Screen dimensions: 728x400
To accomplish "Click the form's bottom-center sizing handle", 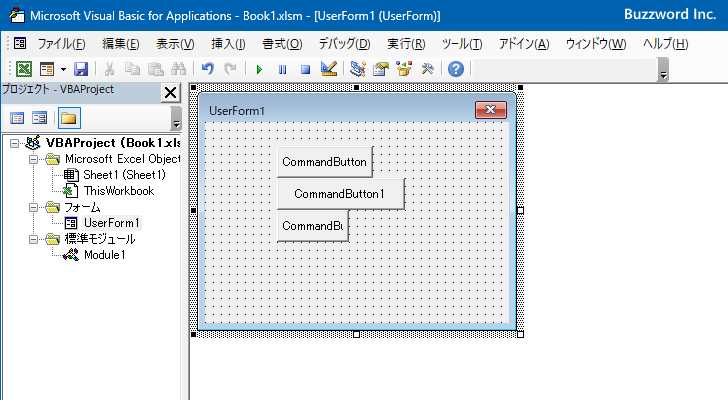I will (357, 334).
